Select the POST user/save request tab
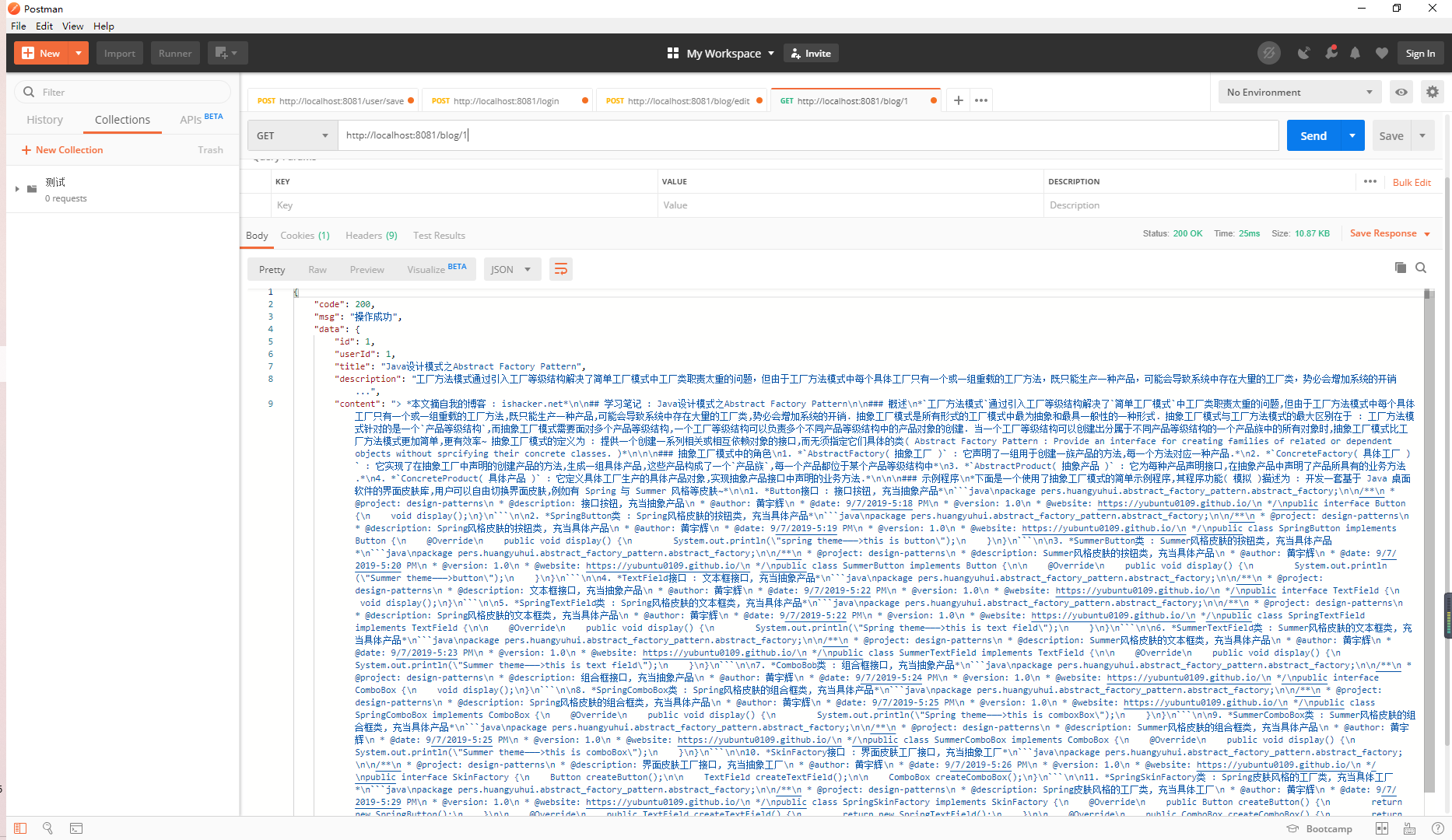The image size is (1452, 840). 333,100
